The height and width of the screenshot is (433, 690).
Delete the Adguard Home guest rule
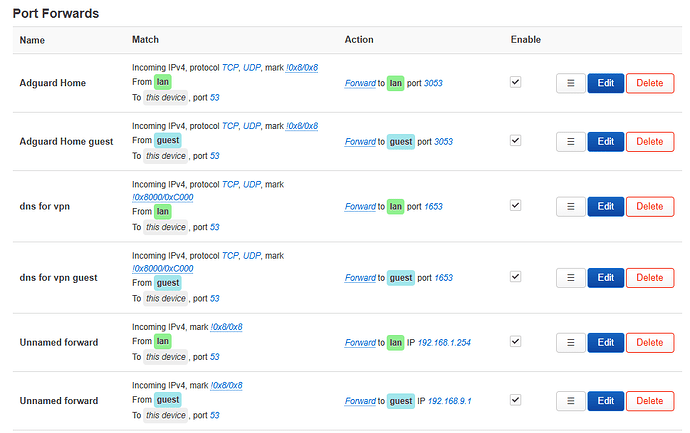[x=650, y=142]
